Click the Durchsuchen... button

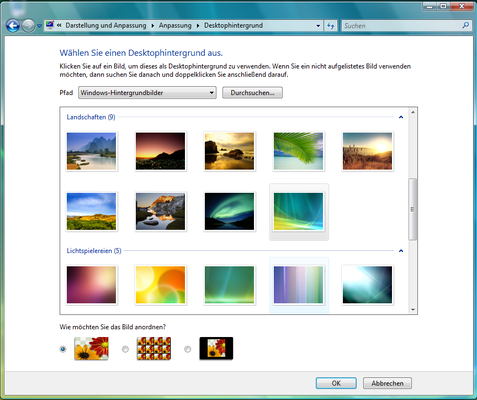click(252, 93)
